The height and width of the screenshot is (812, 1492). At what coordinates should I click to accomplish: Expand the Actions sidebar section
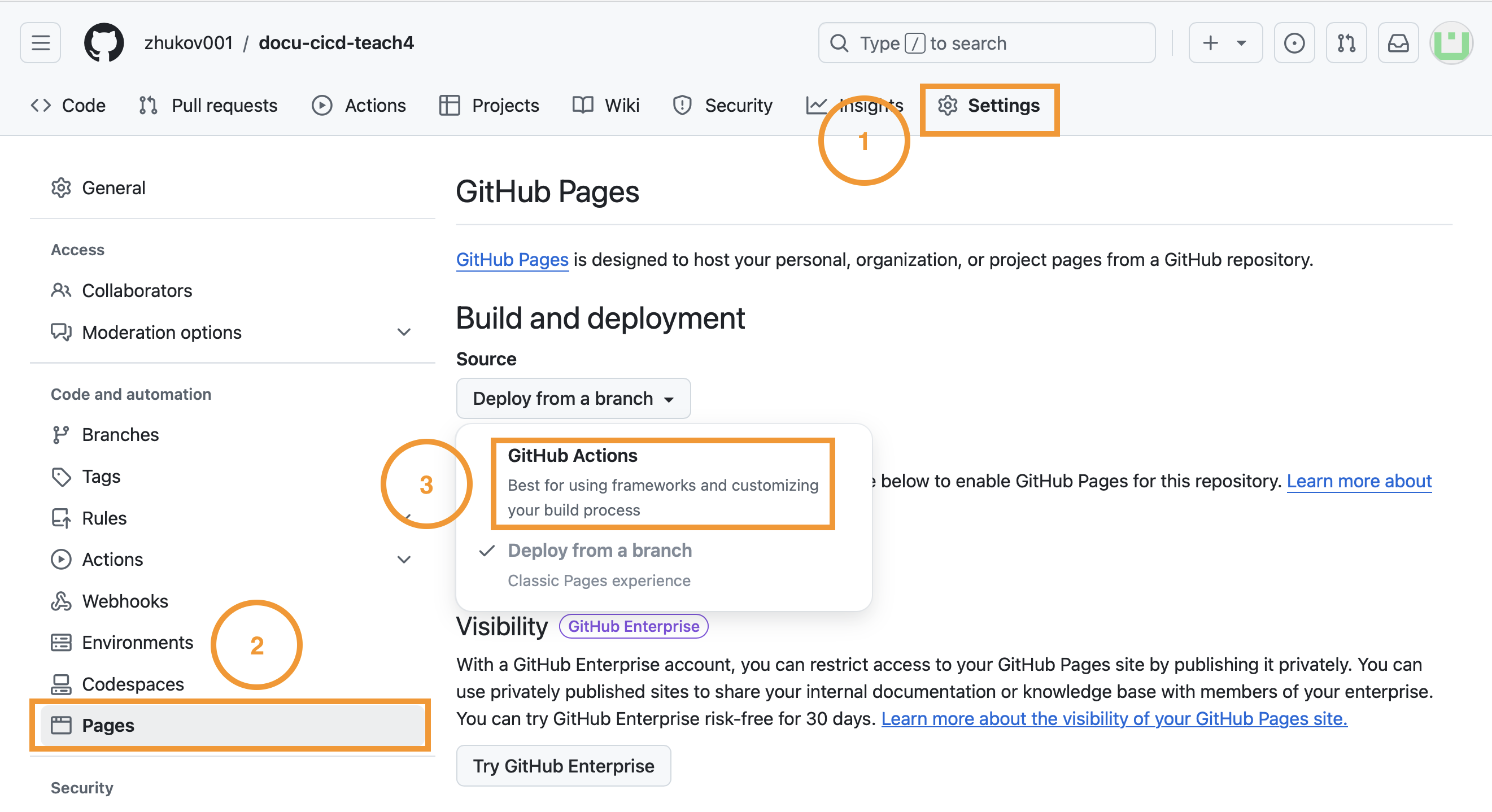404,559
